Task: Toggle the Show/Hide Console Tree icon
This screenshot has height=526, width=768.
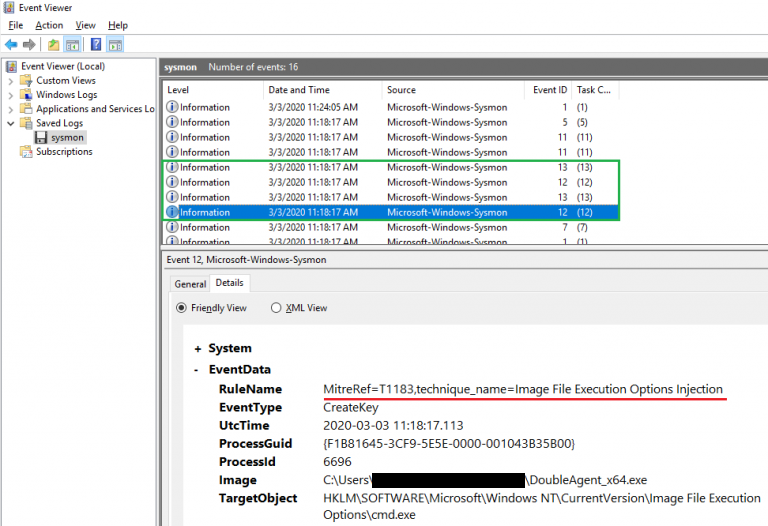Action: 72,45
